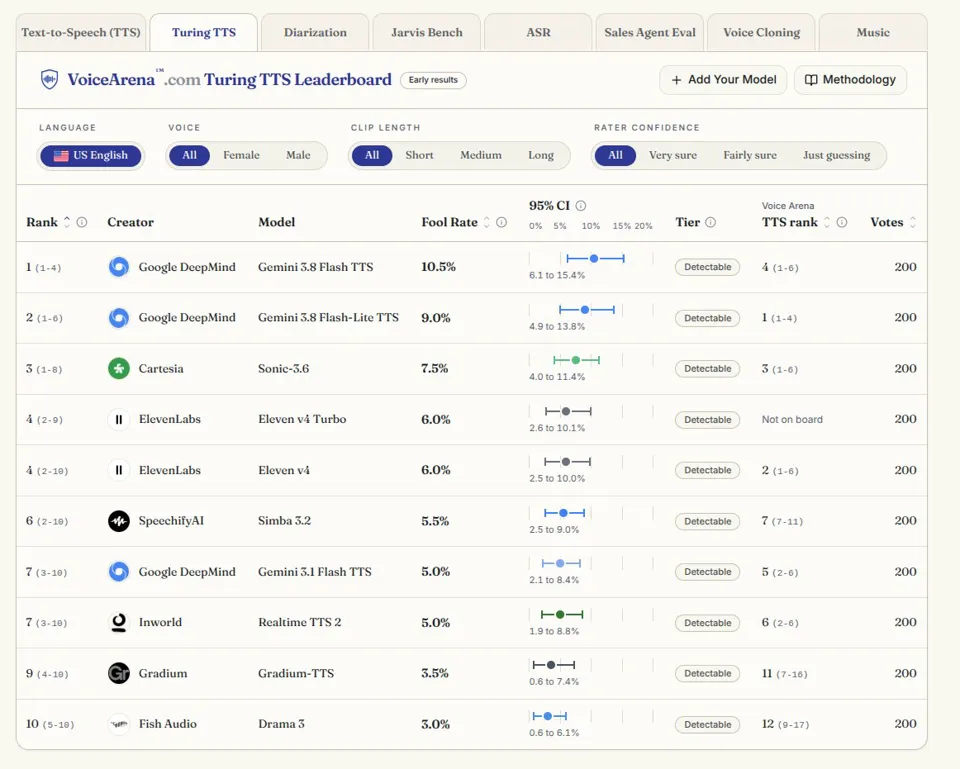The height and width of the screenshot is (769, 960).
Task: Click the VoiceArena shield logo icon
Action: click(50, 80)
